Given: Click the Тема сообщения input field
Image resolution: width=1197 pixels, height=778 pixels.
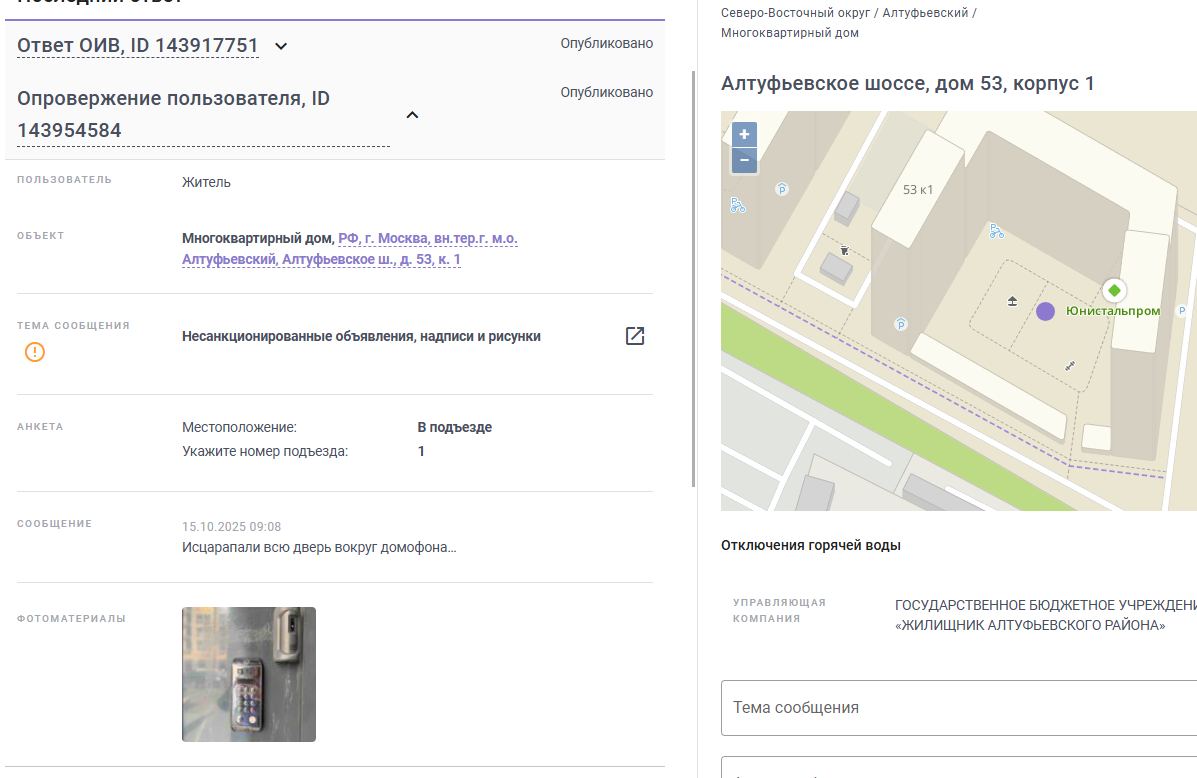Looking at the screenshot, I should tap(959, 708).
